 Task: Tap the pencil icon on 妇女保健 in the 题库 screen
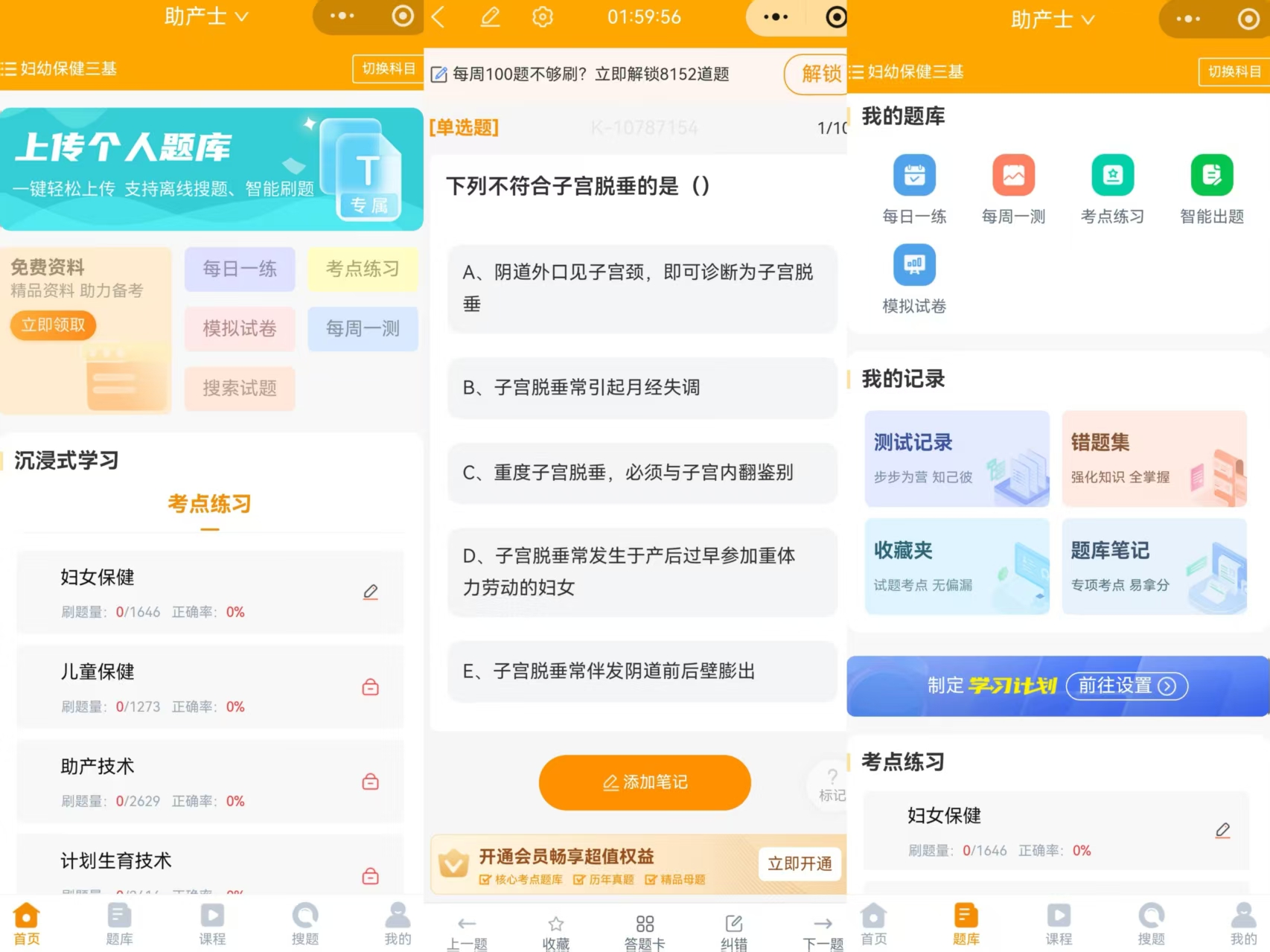point(1223,830)
